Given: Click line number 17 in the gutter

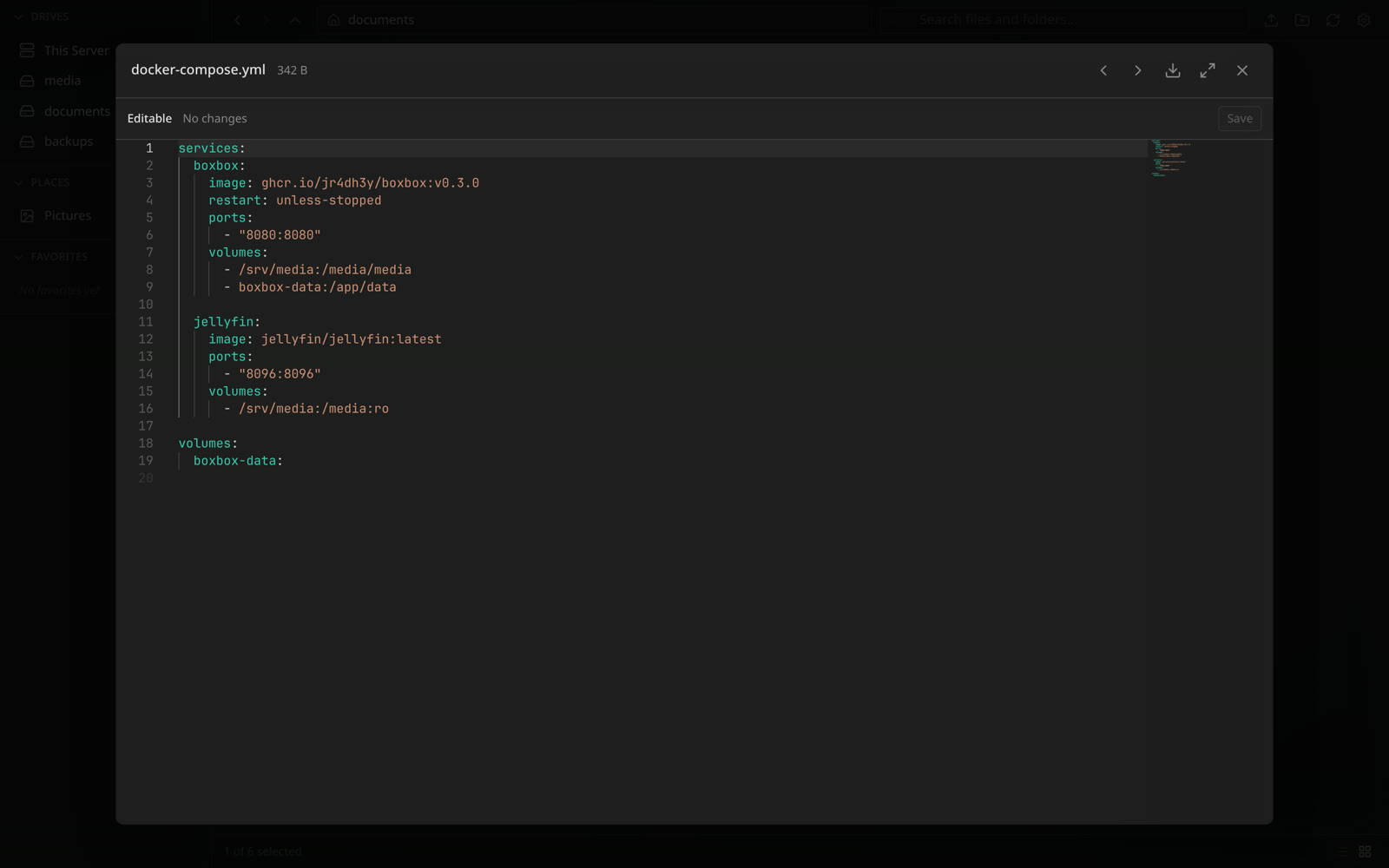Looking at the screenshot, I should pyautogui.click(x=145, y=426).
